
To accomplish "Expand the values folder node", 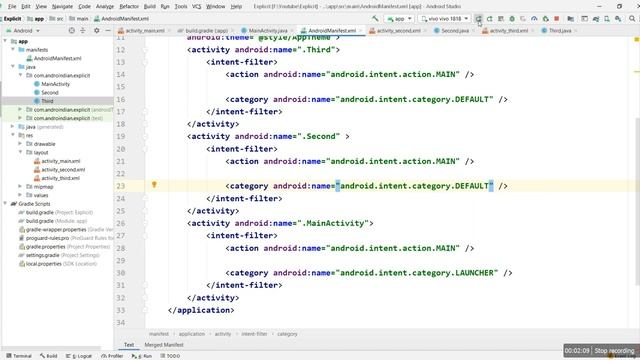I will click(20, 196).
